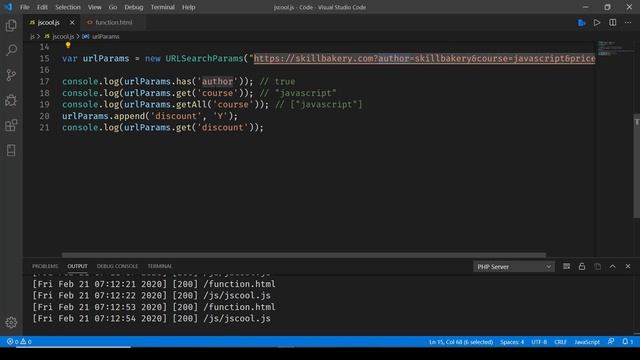
Task: Click the VS Code logo icon
Action: (8, 7)
